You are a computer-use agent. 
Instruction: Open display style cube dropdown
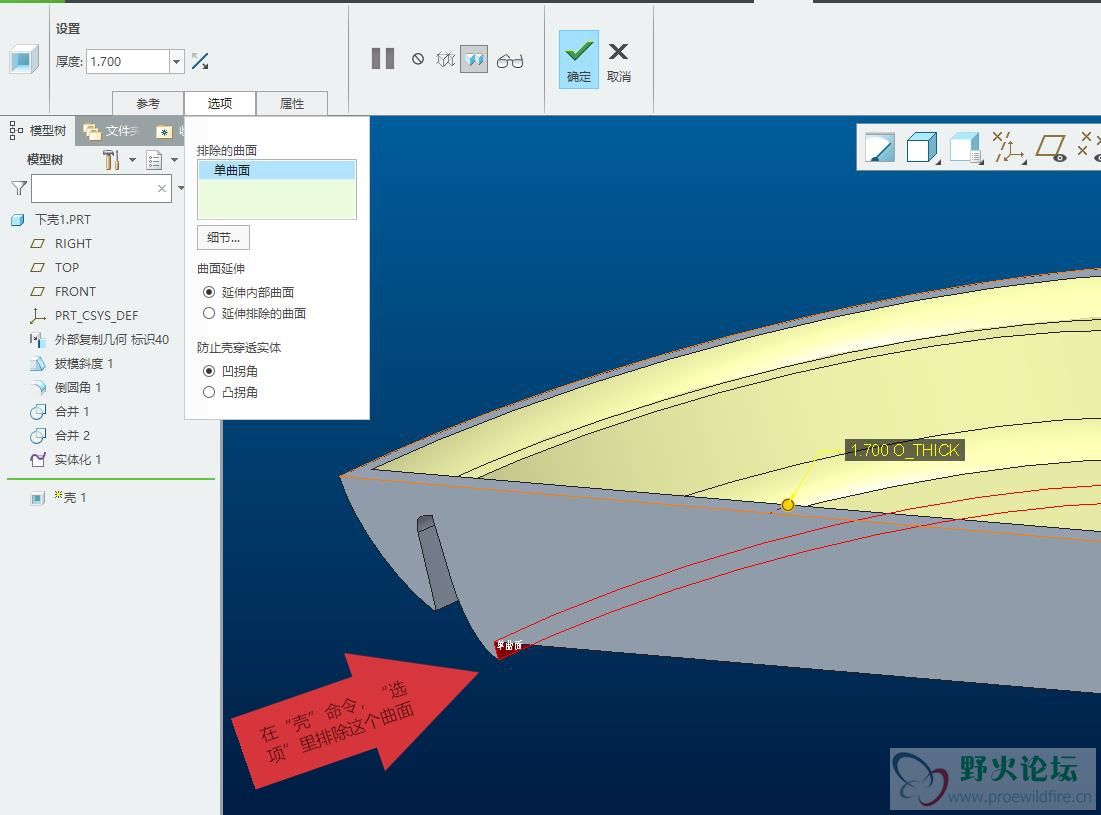click(x=923, y=147)
